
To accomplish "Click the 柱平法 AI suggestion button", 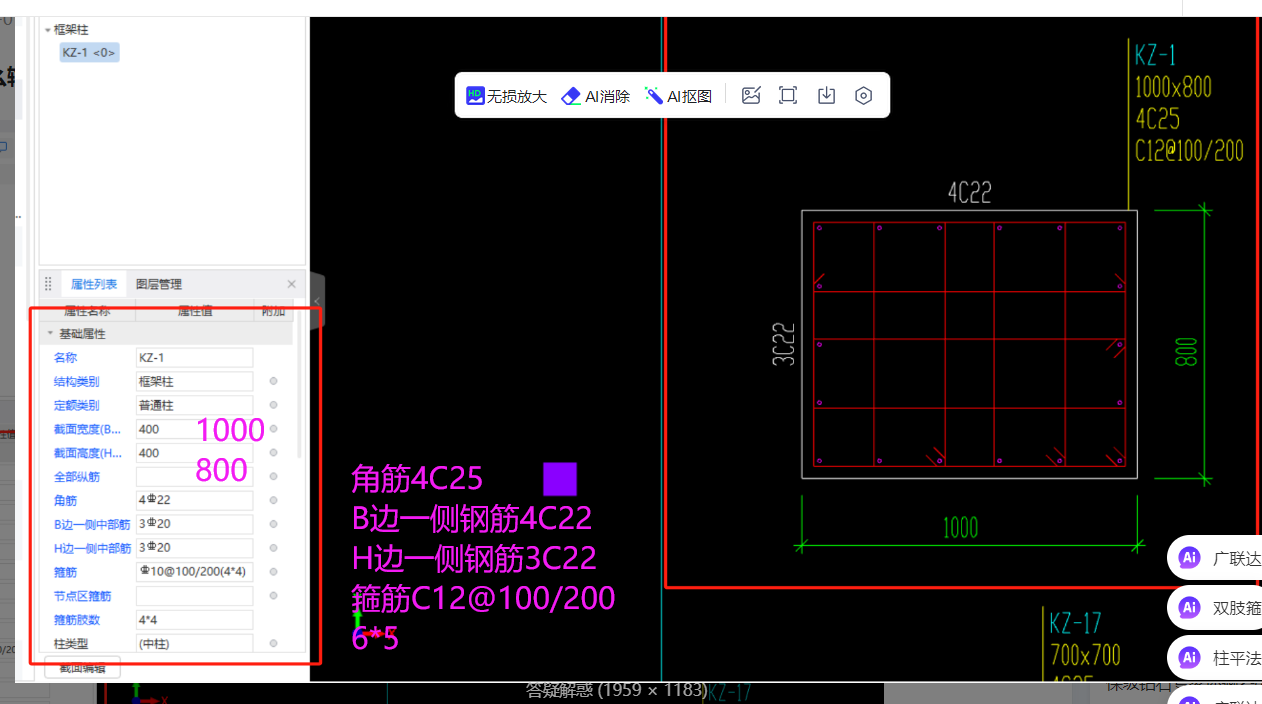I will [1215, 657].
